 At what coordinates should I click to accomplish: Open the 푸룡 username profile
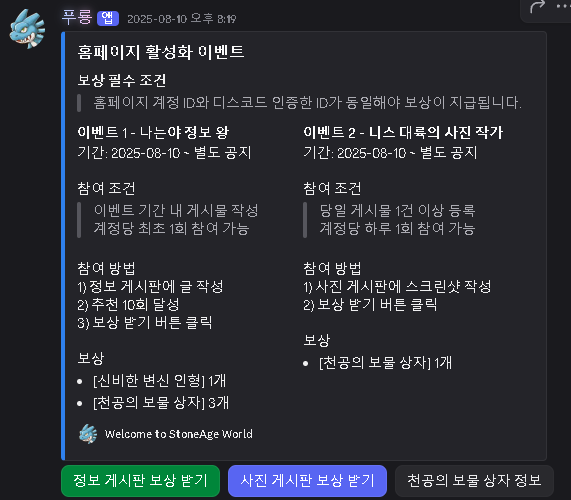(x=77, y=17)
